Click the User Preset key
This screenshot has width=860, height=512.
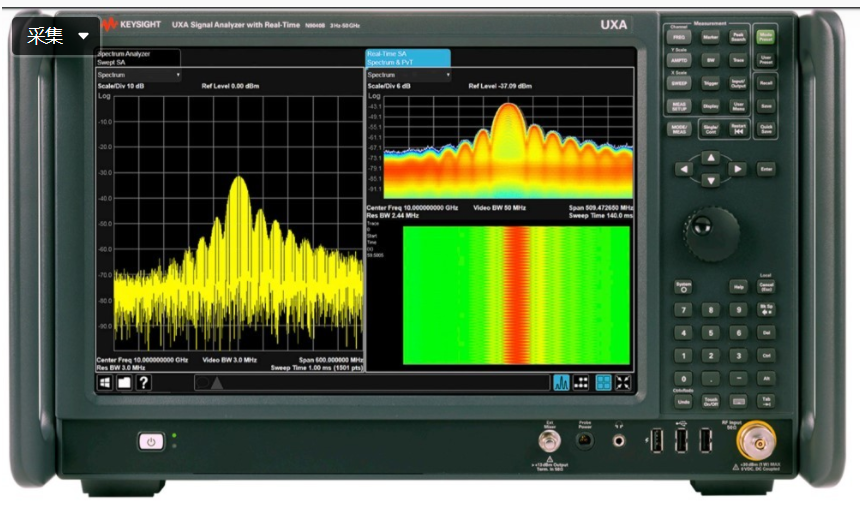coord(766,60)
